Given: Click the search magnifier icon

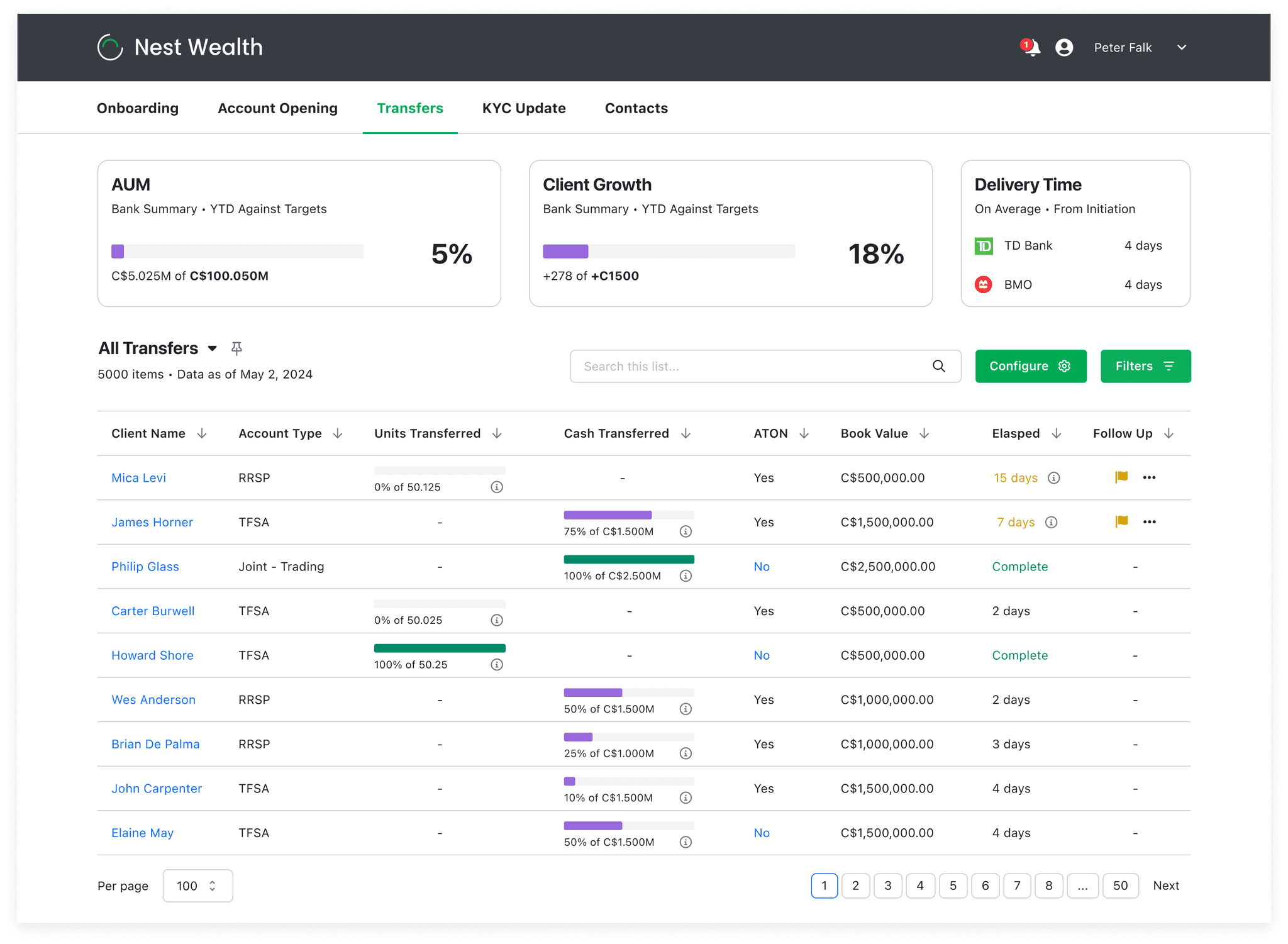Looking at the screenshot, I should click(x=938, y=366).
